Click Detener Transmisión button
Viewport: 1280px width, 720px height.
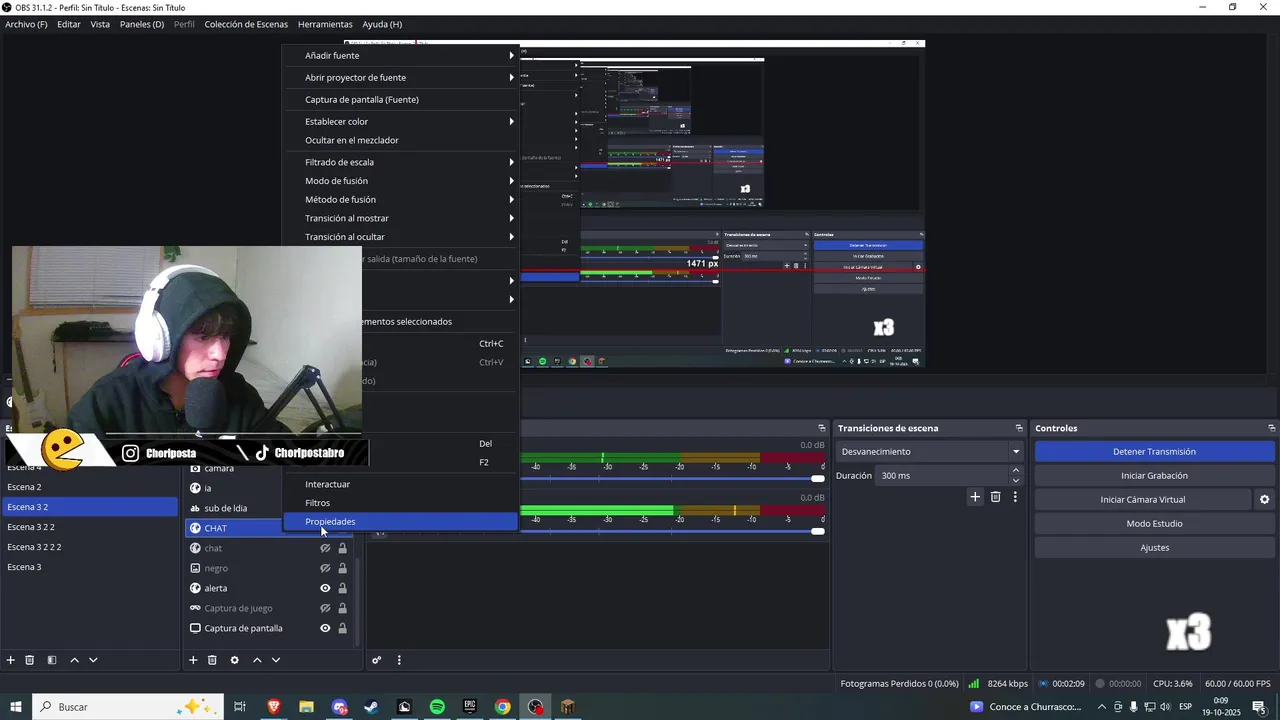[1154, 452]
